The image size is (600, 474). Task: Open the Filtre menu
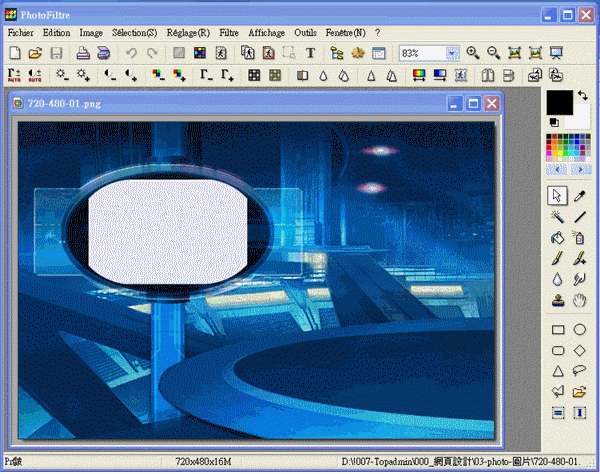229,32
